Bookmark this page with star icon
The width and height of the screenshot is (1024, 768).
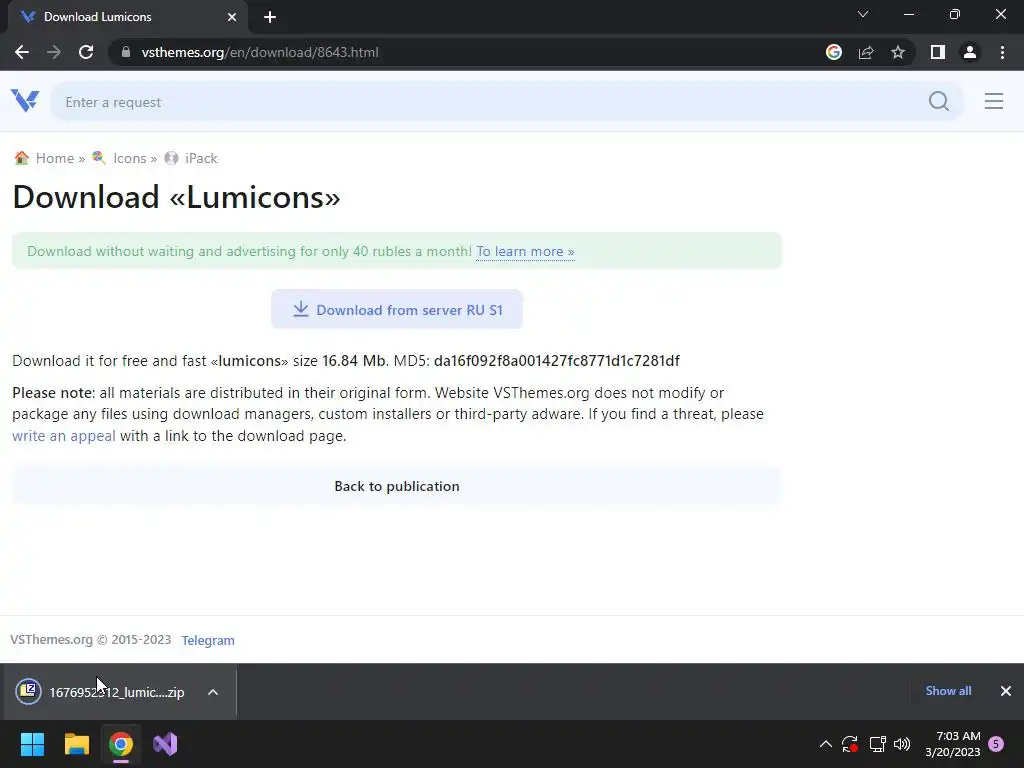click(898, 52)
